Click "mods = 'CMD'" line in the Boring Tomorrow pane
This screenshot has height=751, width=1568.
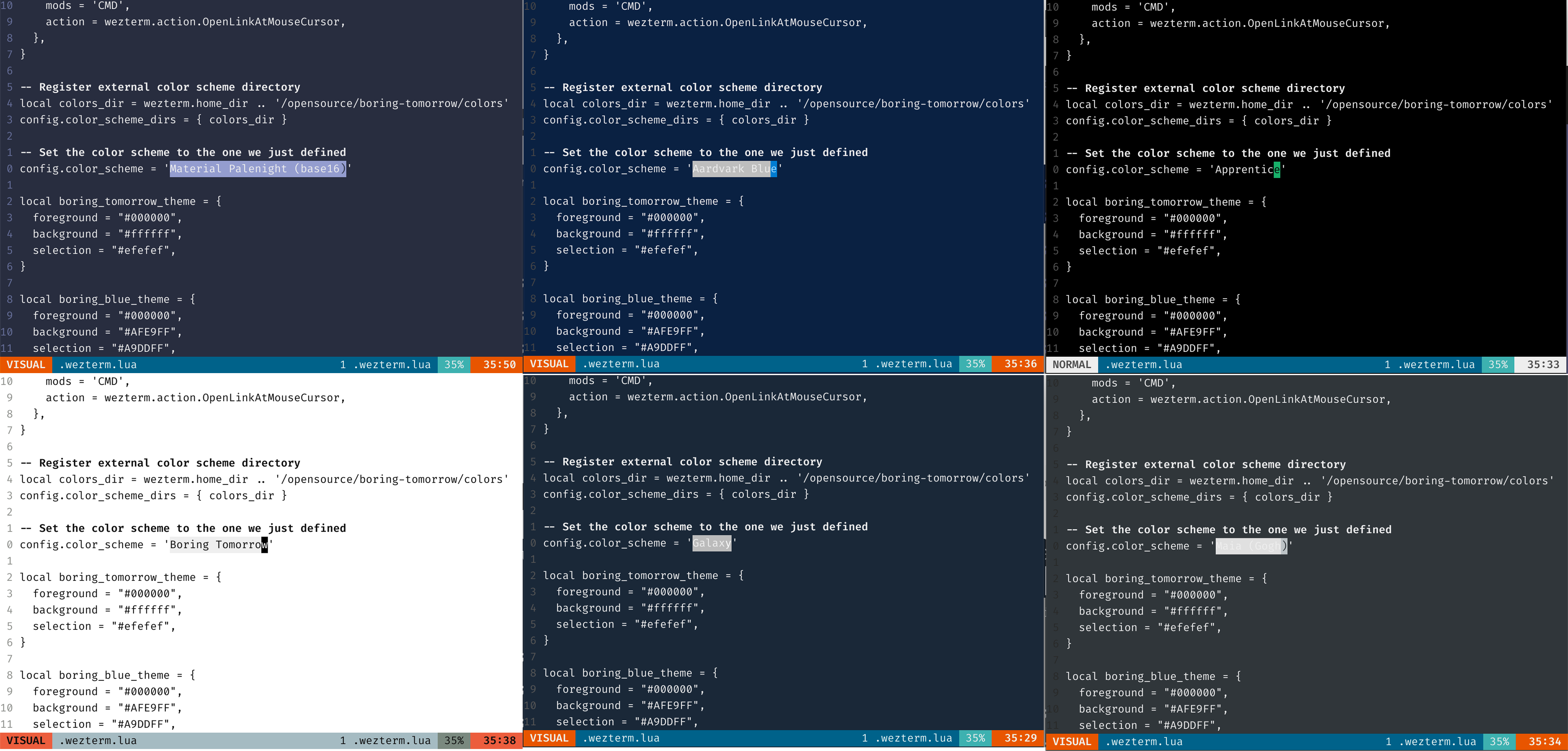88,381
